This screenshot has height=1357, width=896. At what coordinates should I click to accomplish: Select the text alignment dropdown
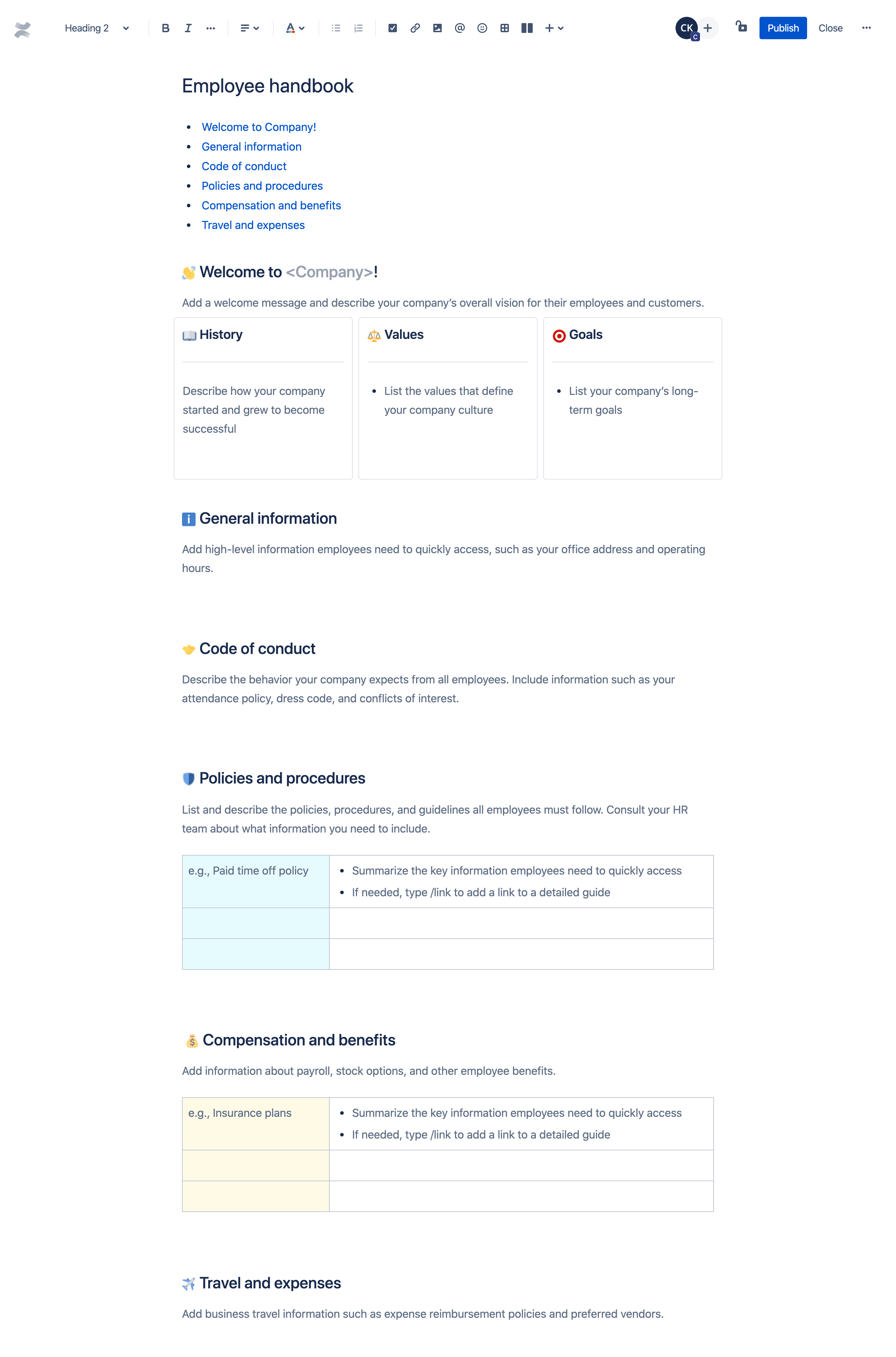pos(249,27)
